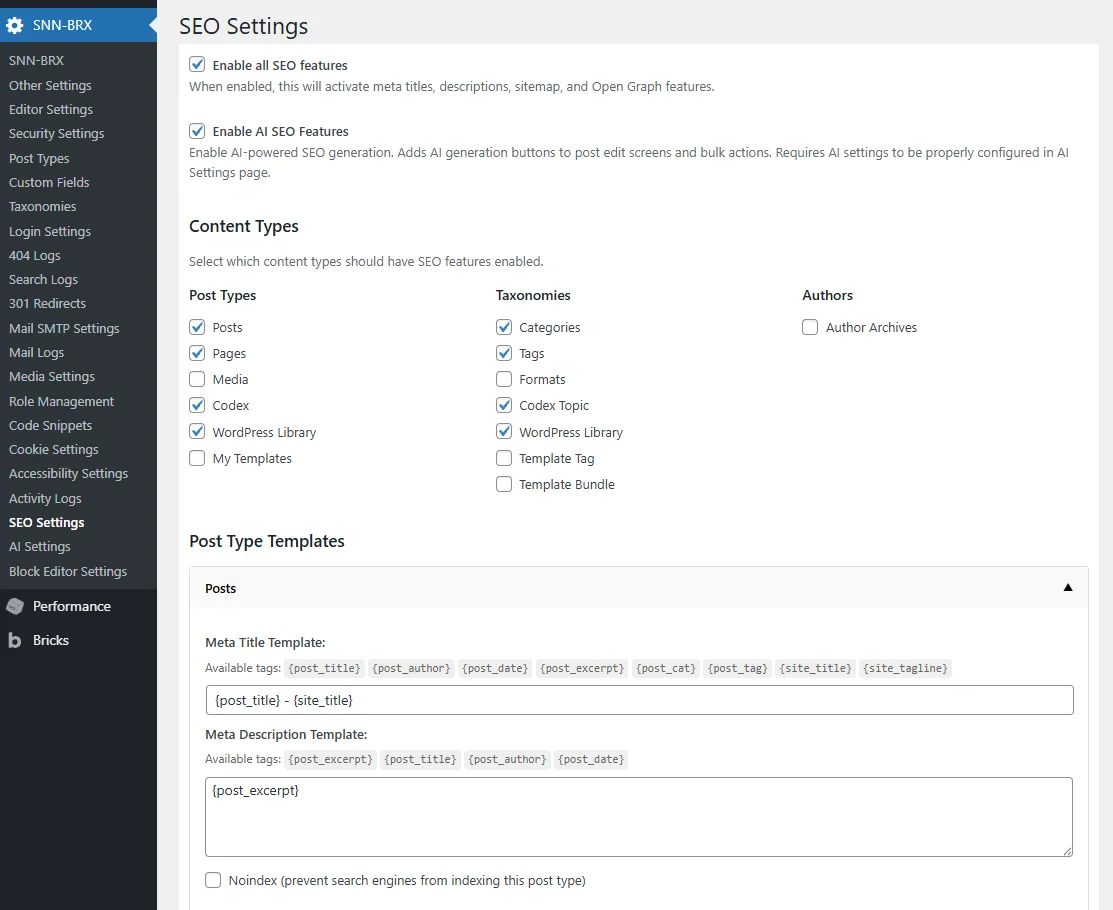Click the Performance cube icon in sidebar
Screen dimensions: 1113x910
pos(15,606)
